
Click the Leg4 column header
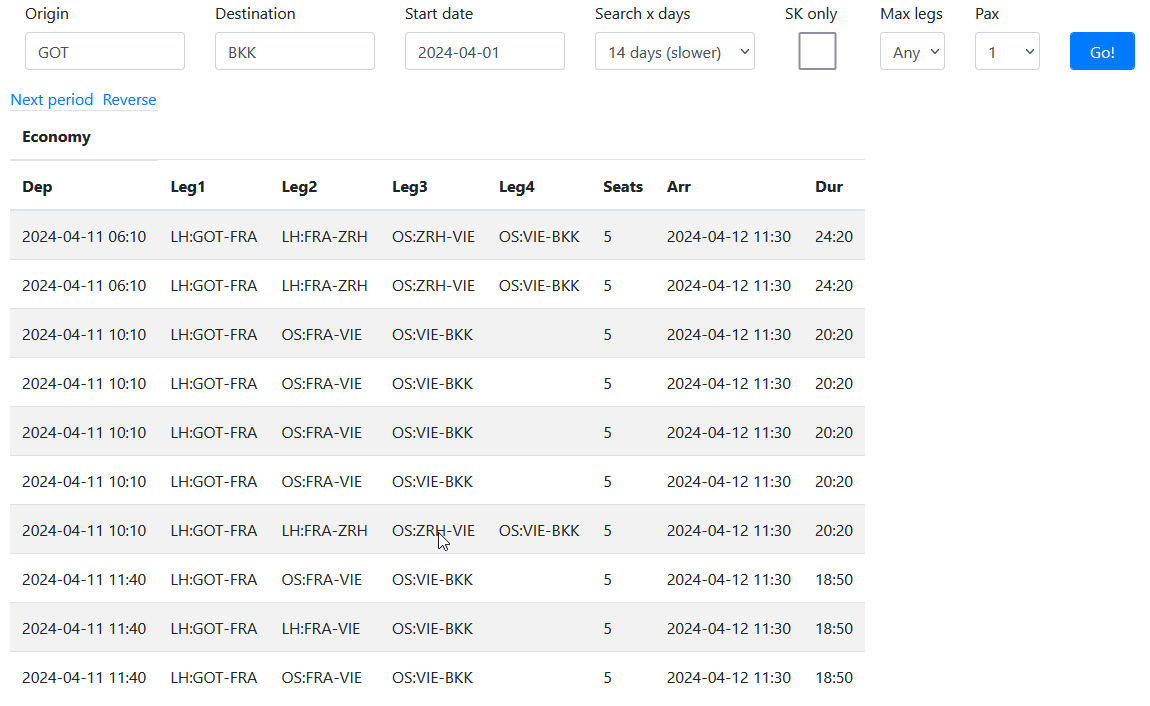pyautogui.click(x=516, y=186)
